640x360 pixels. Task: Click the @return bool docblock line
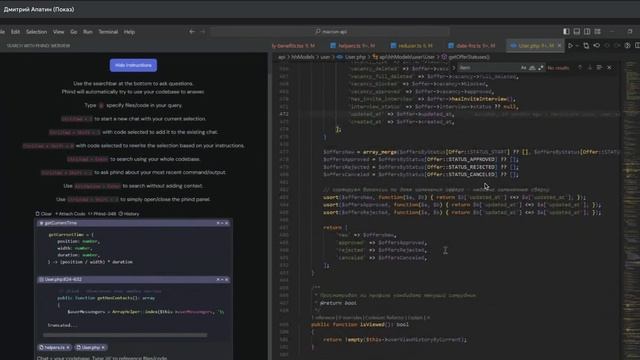338,303
